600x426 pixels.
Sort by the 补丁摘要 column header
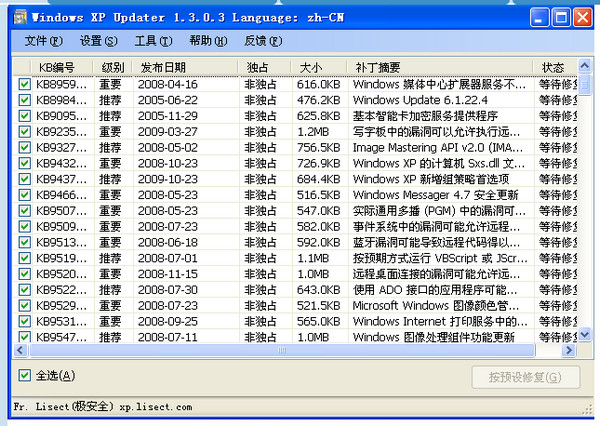[440, 67]
